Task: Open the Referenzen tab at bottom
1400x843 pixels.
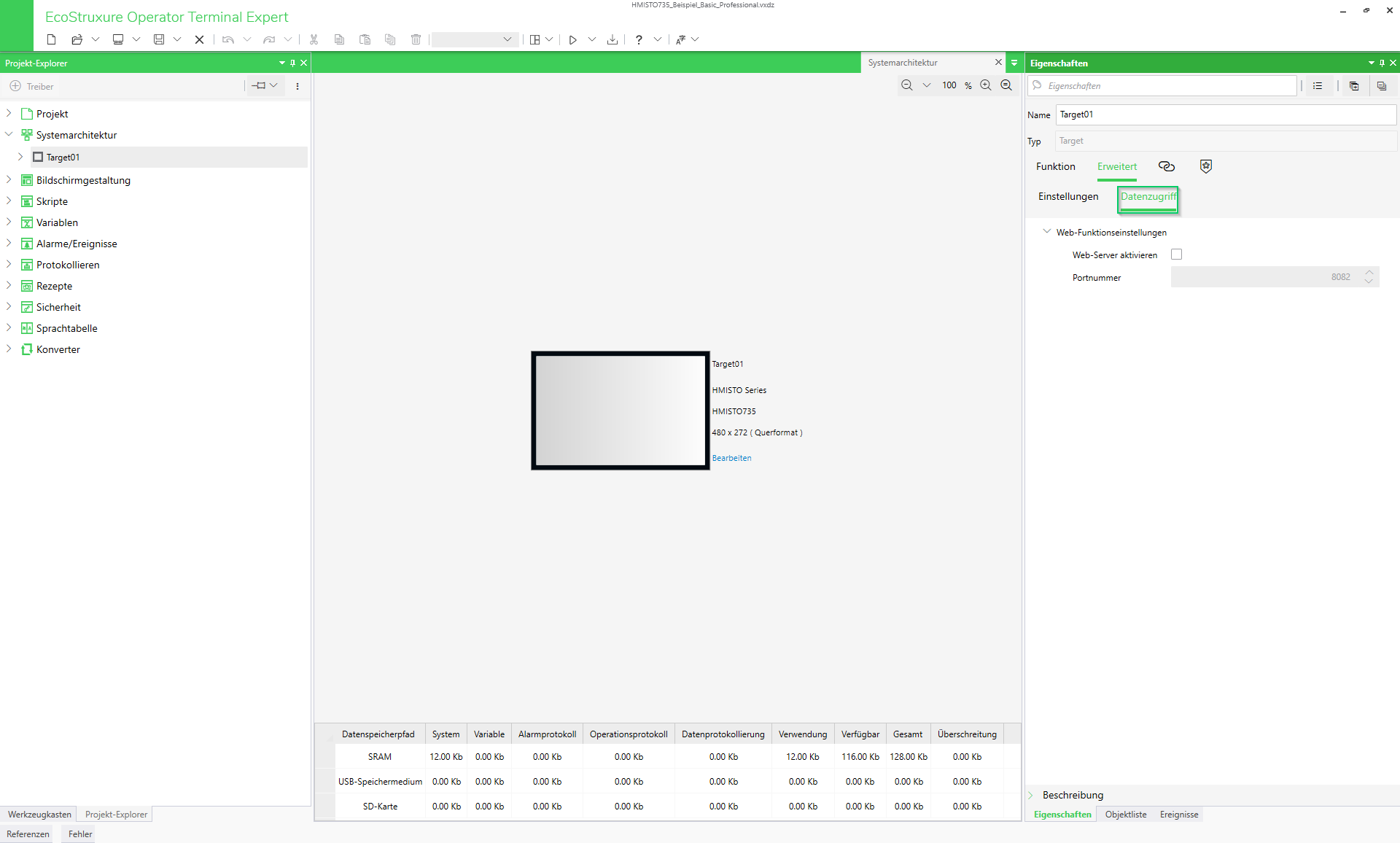Action: coord(28,834)
